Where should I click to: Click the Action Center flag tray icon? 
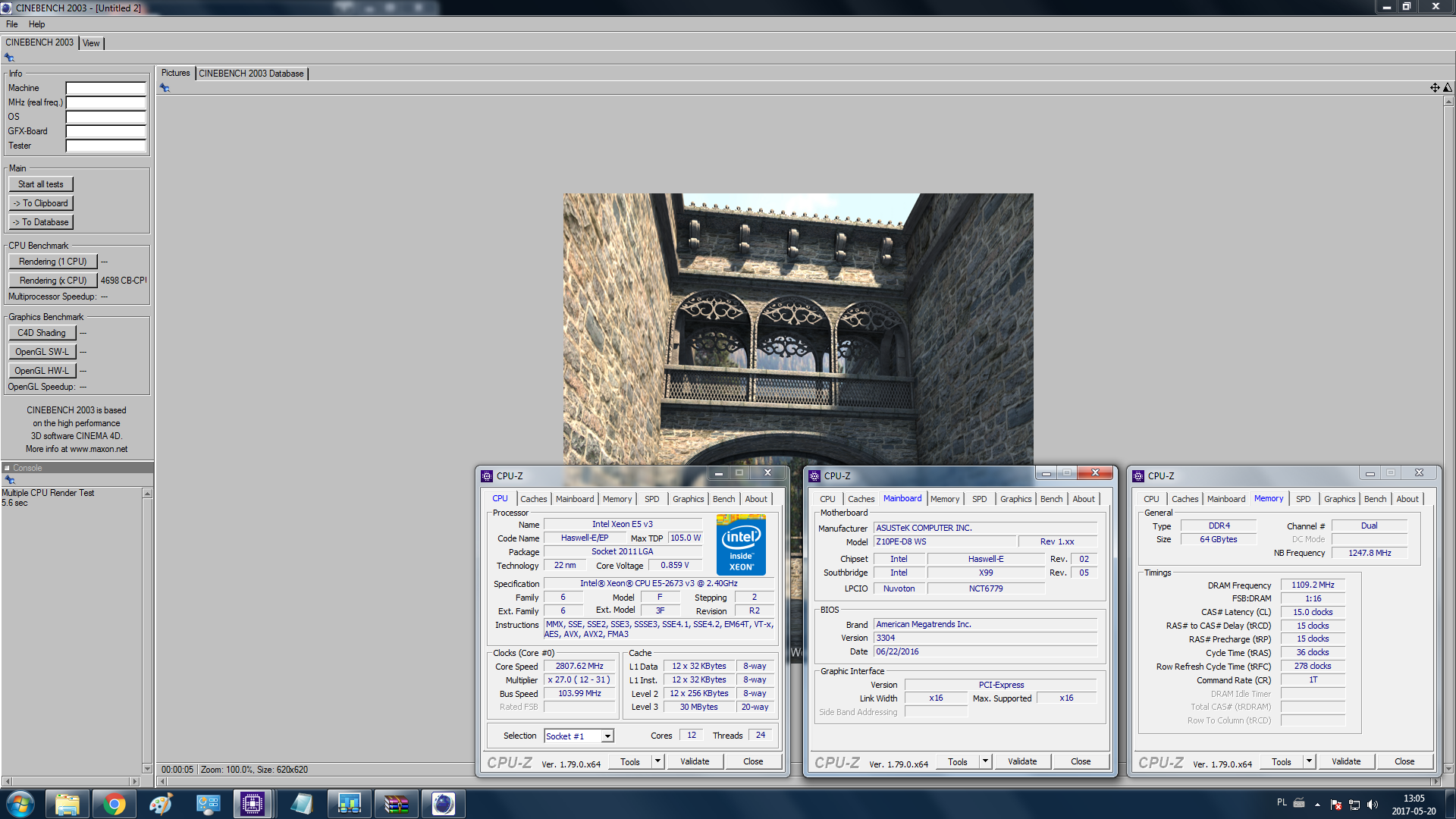[1336, 805]
